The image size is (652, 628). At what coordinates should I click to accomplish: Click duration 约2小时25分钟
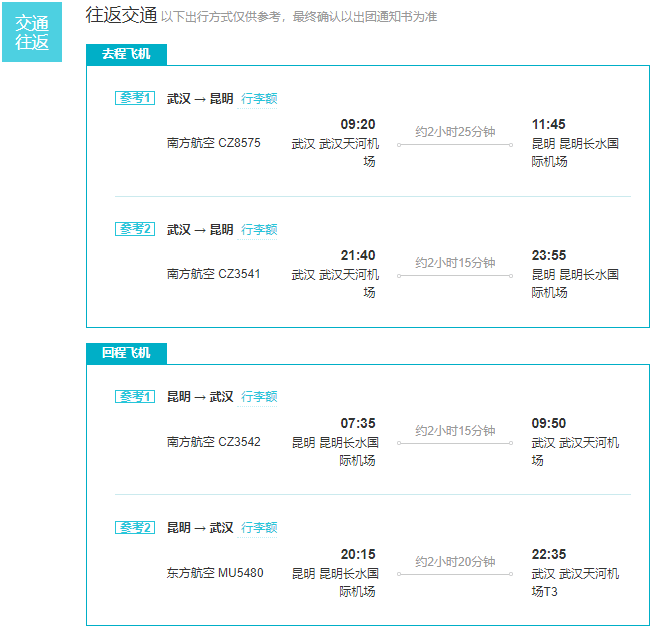tap(455, 132)
